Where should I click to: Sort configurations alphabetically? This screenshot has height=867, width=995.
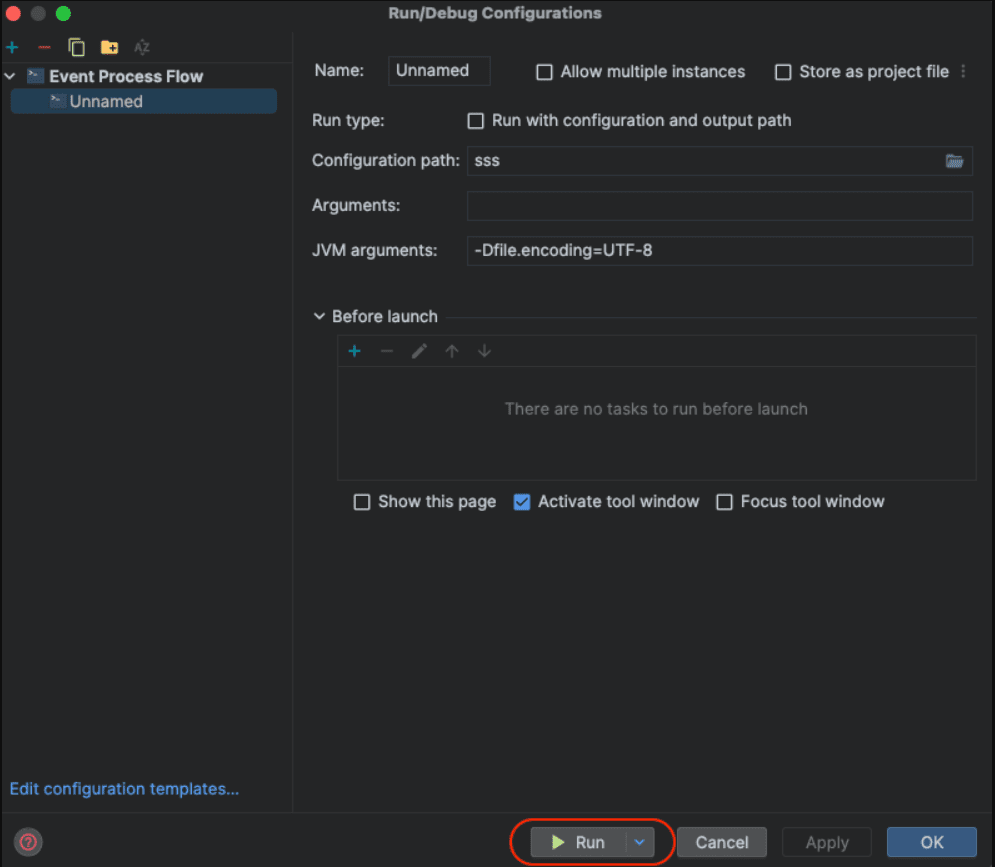[x=141, y=47]
